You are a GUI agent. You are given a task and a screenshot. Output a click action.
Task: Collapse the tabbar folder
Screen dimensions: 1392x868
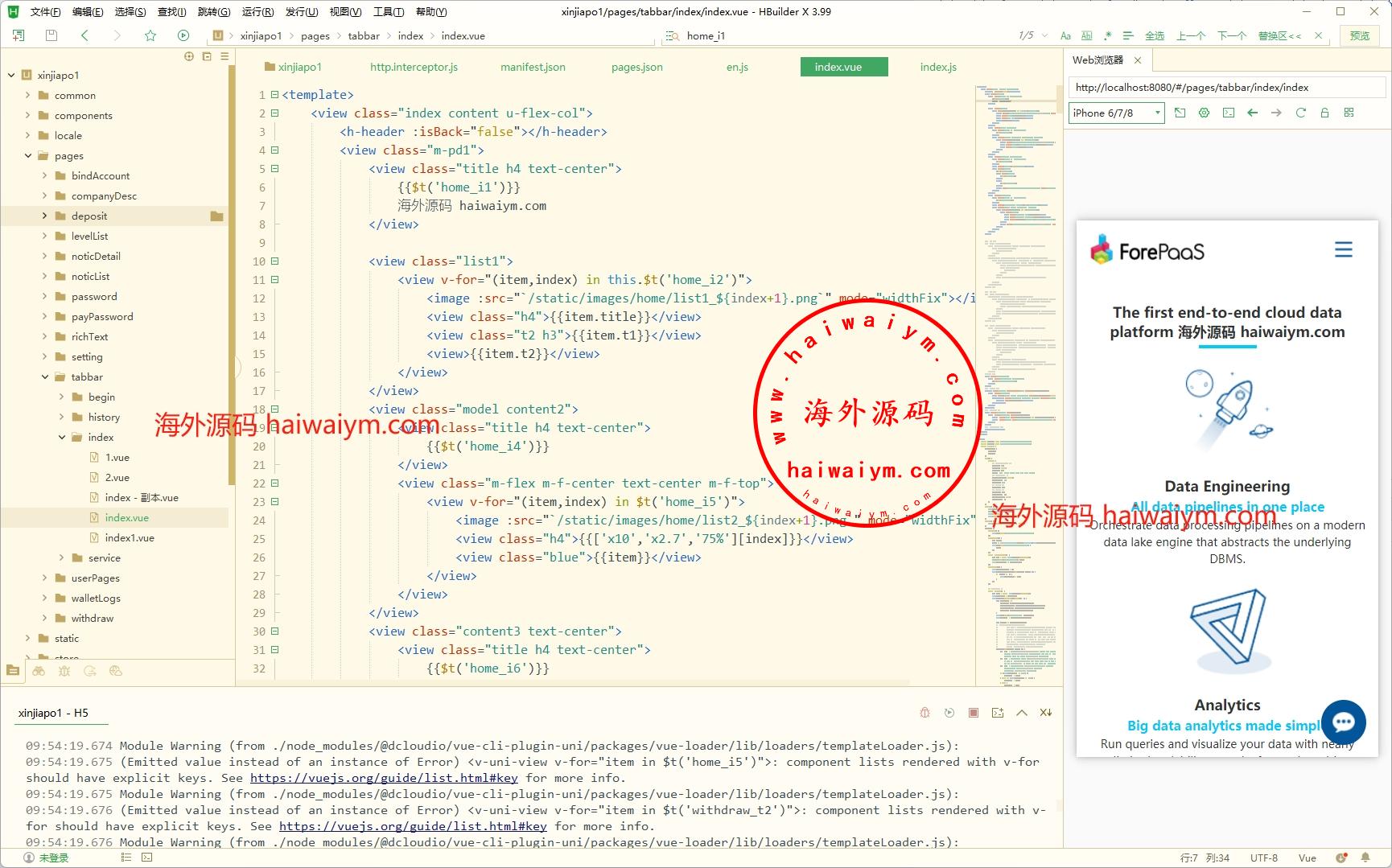coord(45,376)
